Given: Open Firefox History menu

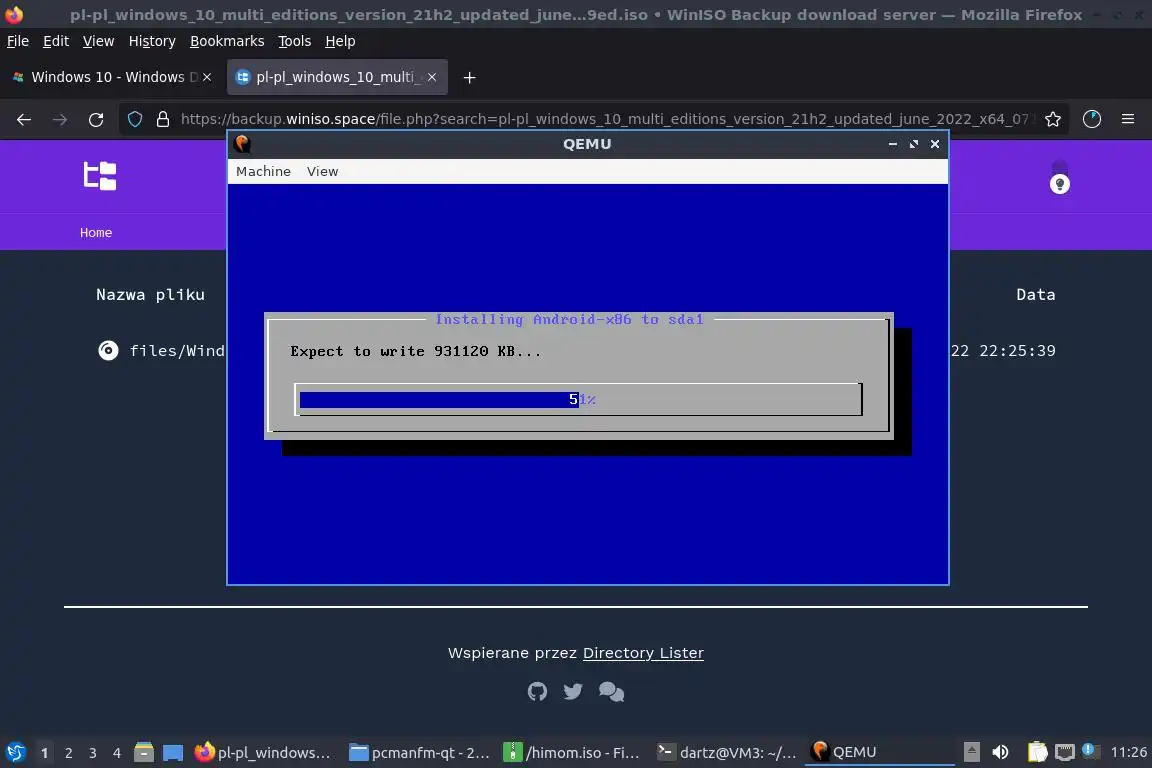Looking at the screenshot, I should [x=152, y=41].
